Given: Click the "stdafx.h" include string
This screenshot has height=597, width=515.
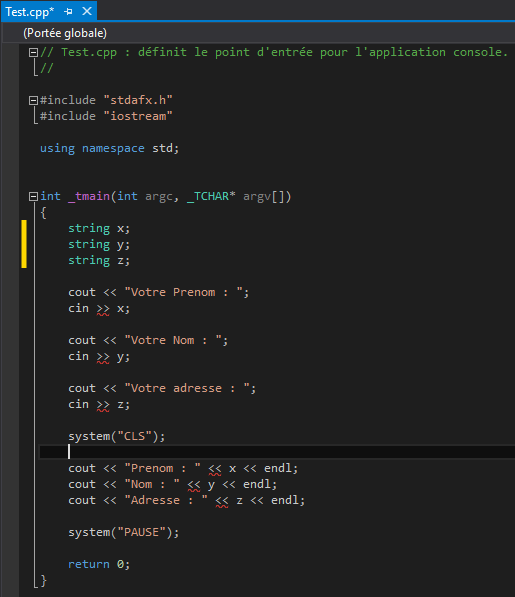Looking at the screenshot, I should [138, 101].
